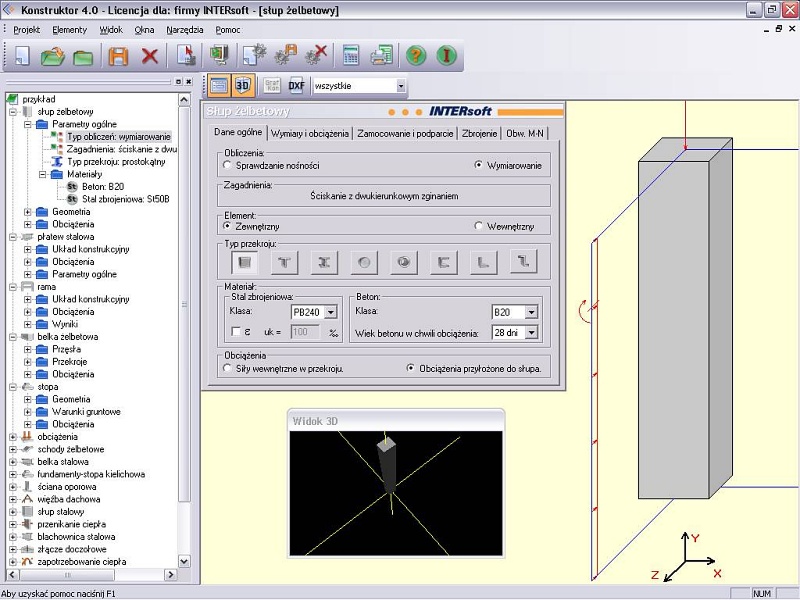Click the gears with floppy disk icon

coord(286,55)
